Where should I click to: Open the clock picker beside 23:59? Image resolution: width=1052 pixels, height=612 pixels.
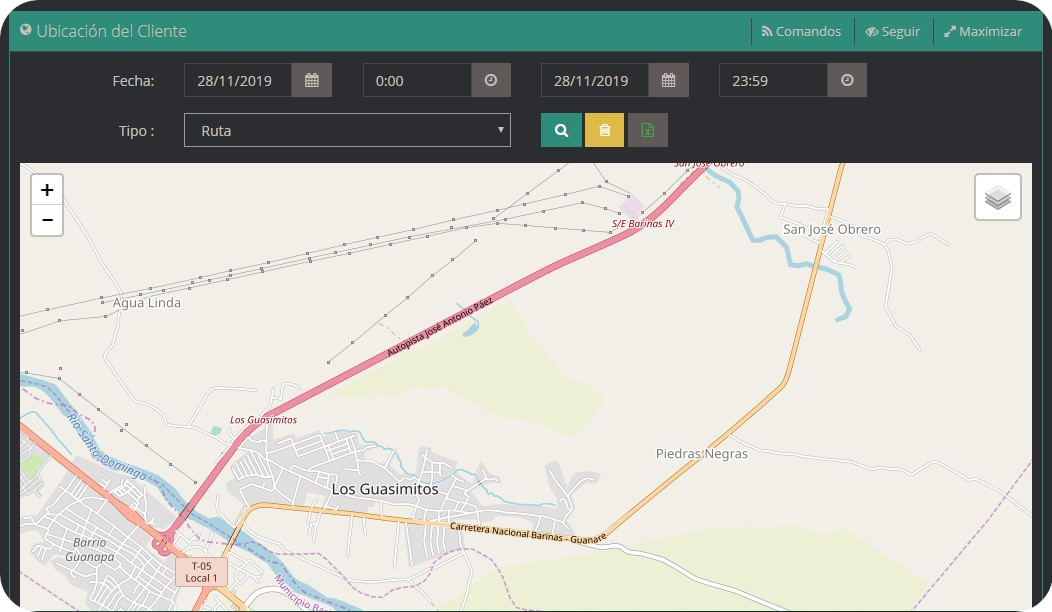click(x=846, y=80)
